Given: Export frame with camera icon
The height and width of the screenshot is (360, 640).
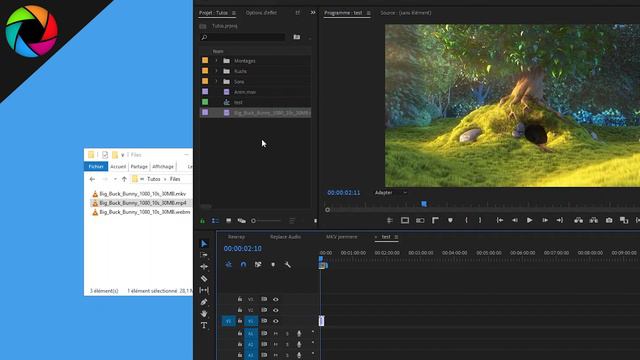Looking at the screenshot, I should click(609, 220).
